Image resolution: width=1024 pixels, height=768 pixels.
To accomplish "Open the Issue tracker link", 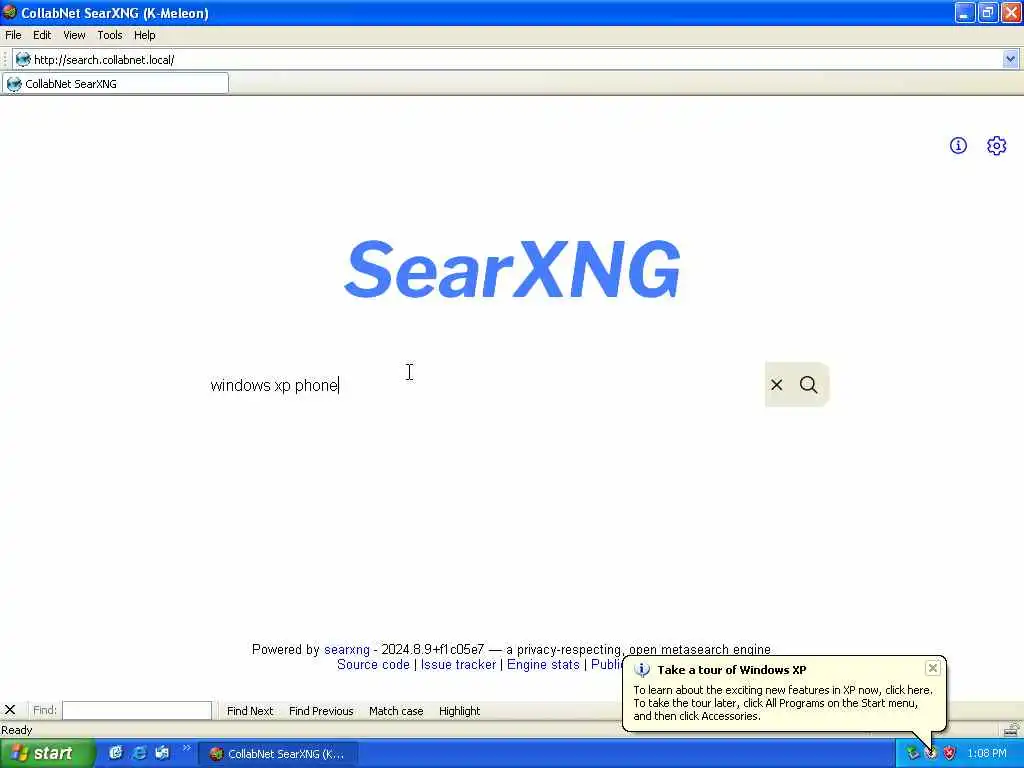I will [458, 664].
